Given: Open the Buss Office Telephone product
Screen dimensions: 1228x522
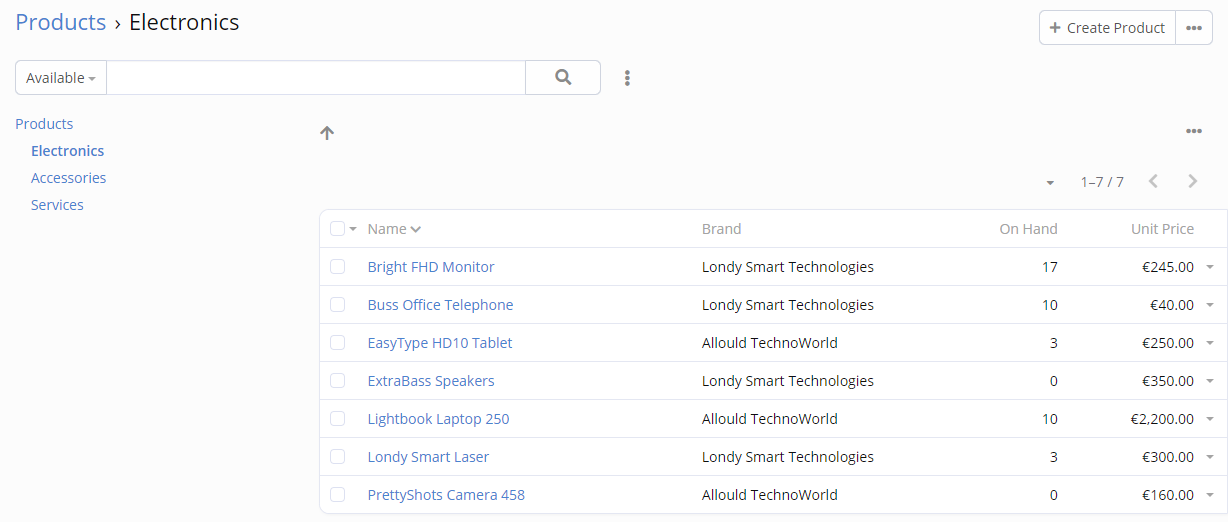Looking at the screenshot, I should tap(440, 305).
